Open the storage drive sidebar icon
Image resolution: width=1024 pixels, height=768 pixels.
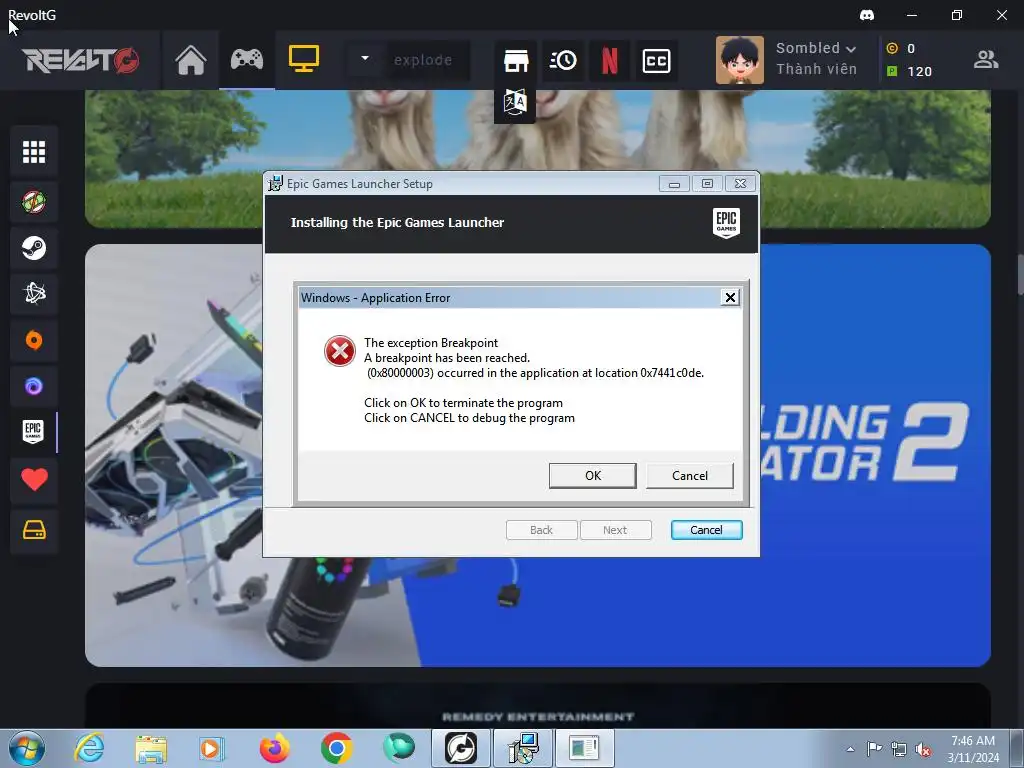34,530
